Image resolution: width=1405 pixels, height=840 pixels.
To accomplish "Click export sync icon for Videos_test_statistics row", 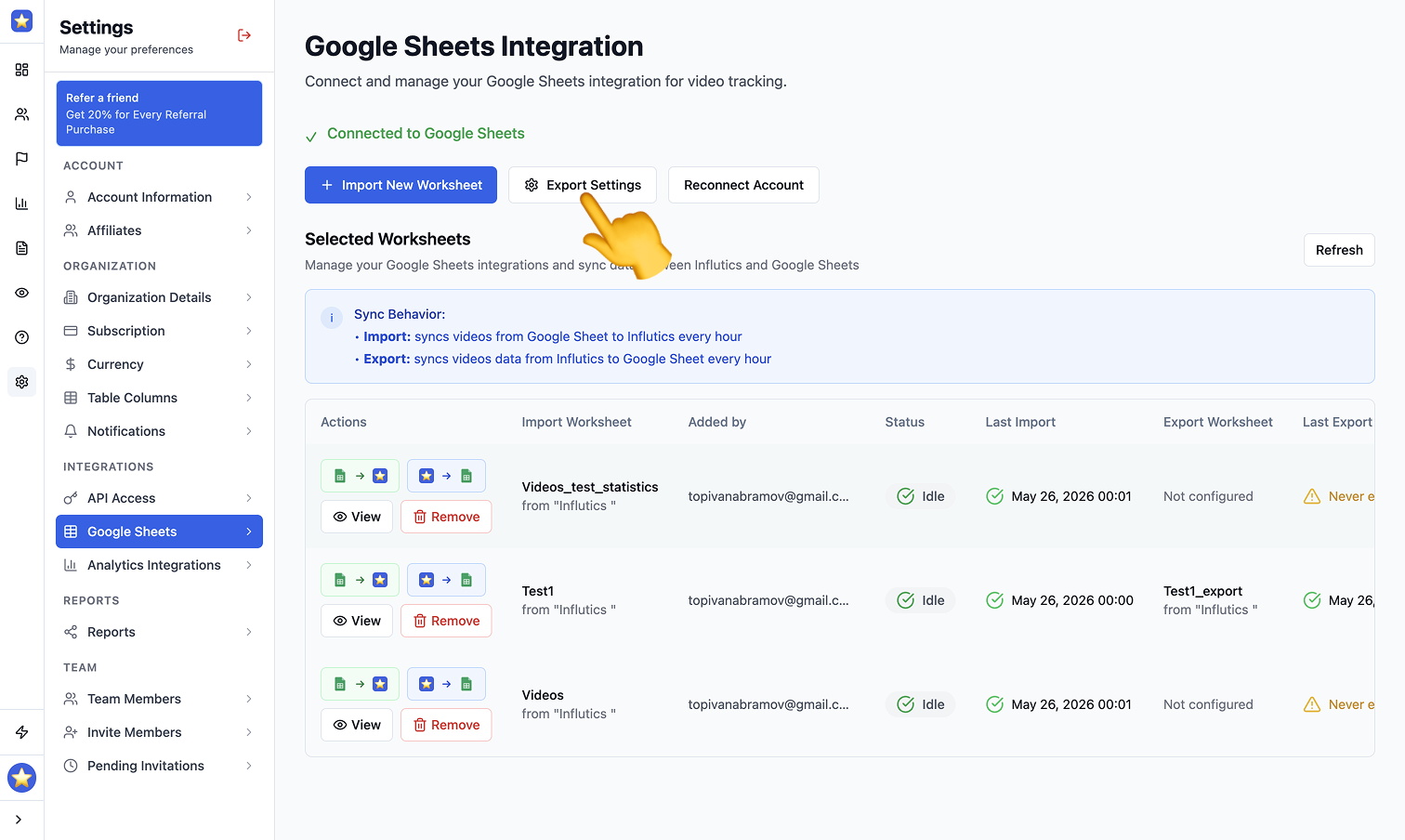I will [446, 476].
